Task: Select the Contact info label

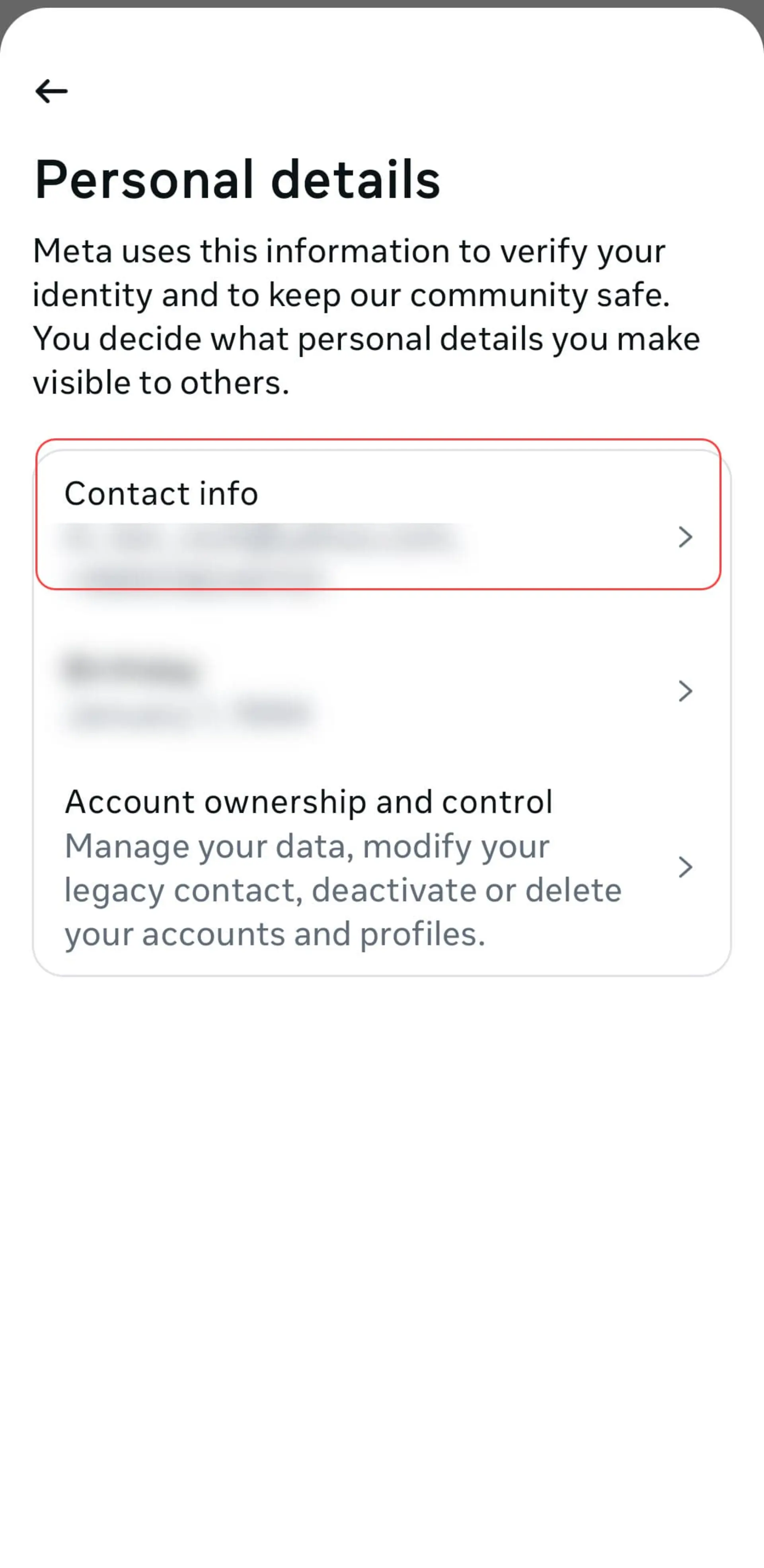Action: [x=162, y=493]
